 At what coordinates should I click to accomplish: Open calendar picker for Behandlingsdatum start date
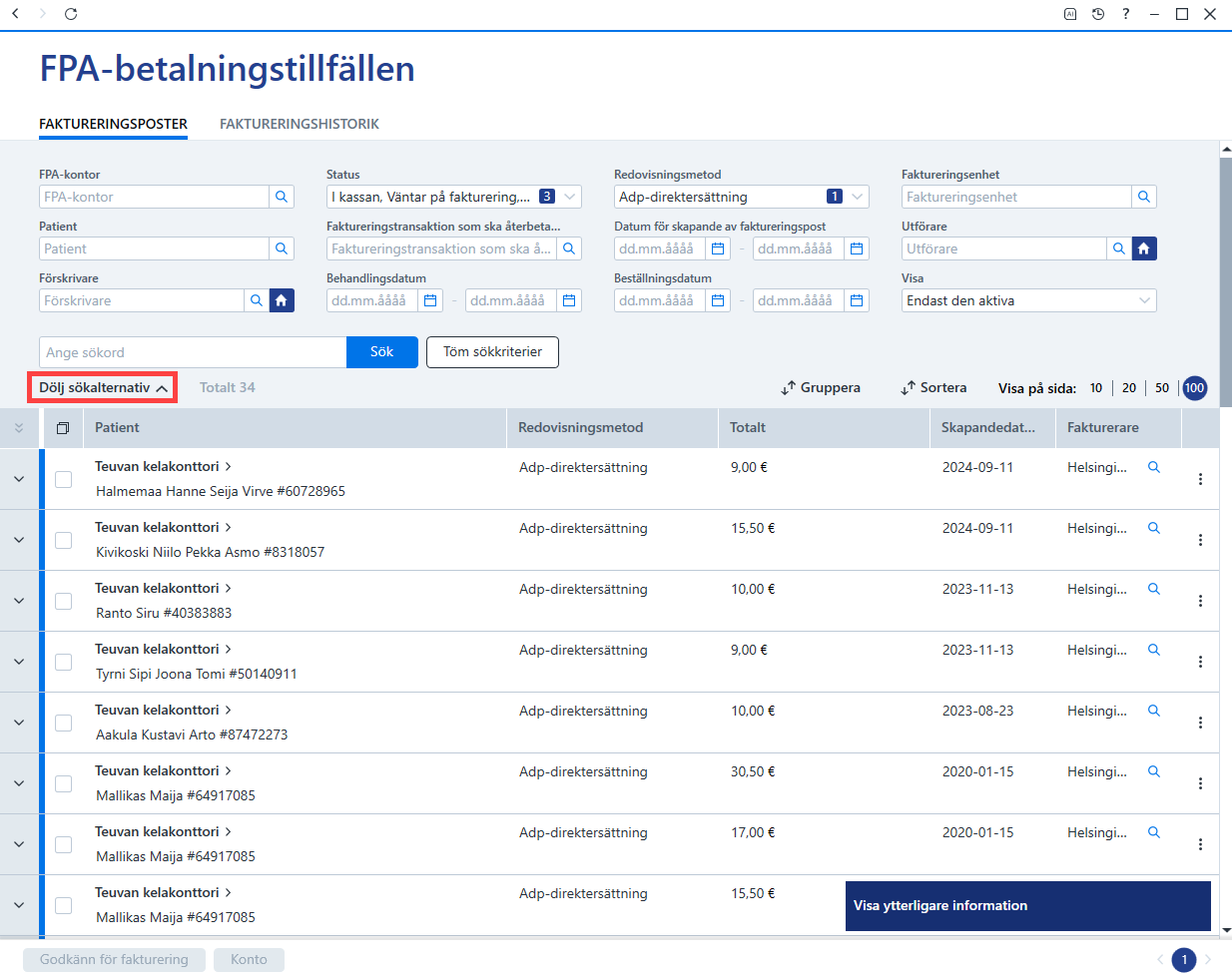coord(430,300)
